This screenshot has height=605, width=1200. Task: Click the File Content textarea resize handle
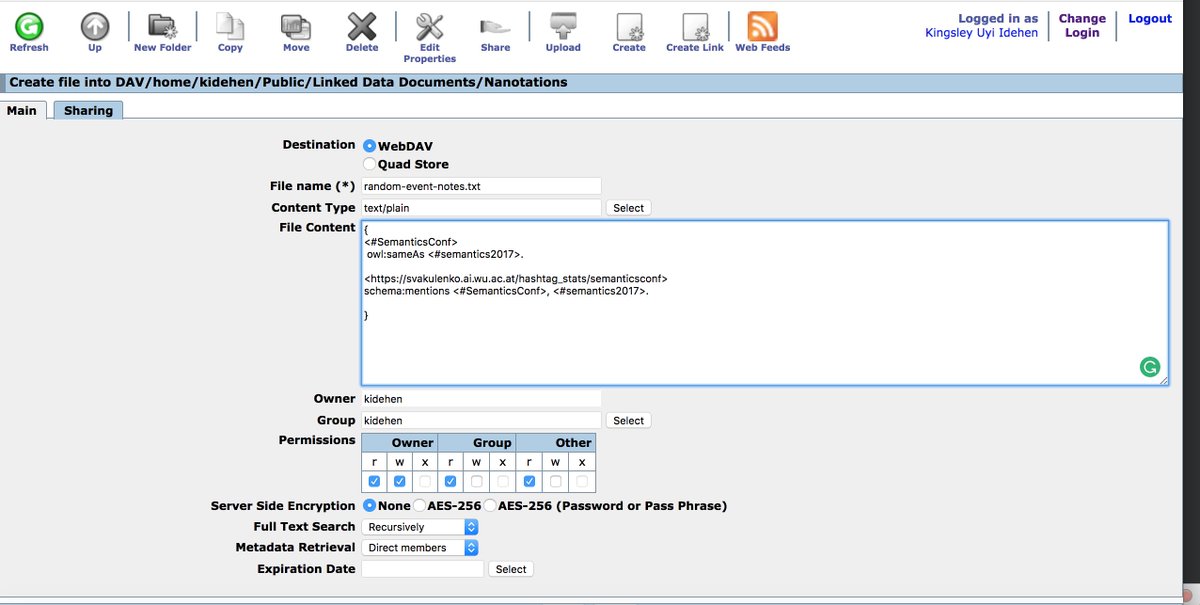tap(1163, 380)
